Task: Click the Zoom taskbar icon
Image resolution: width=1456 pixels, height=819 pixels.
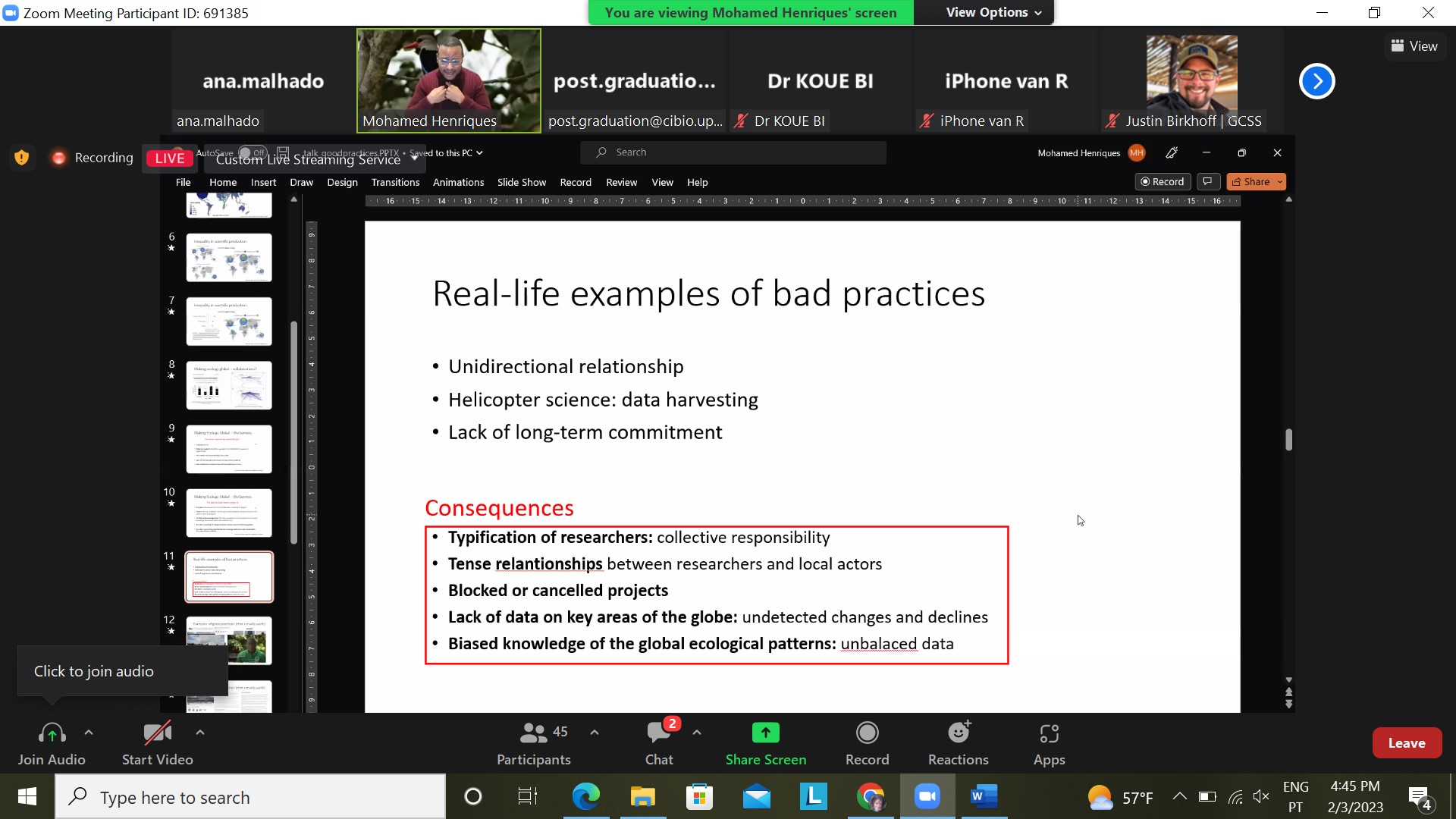Action: [x=927, y=796]
